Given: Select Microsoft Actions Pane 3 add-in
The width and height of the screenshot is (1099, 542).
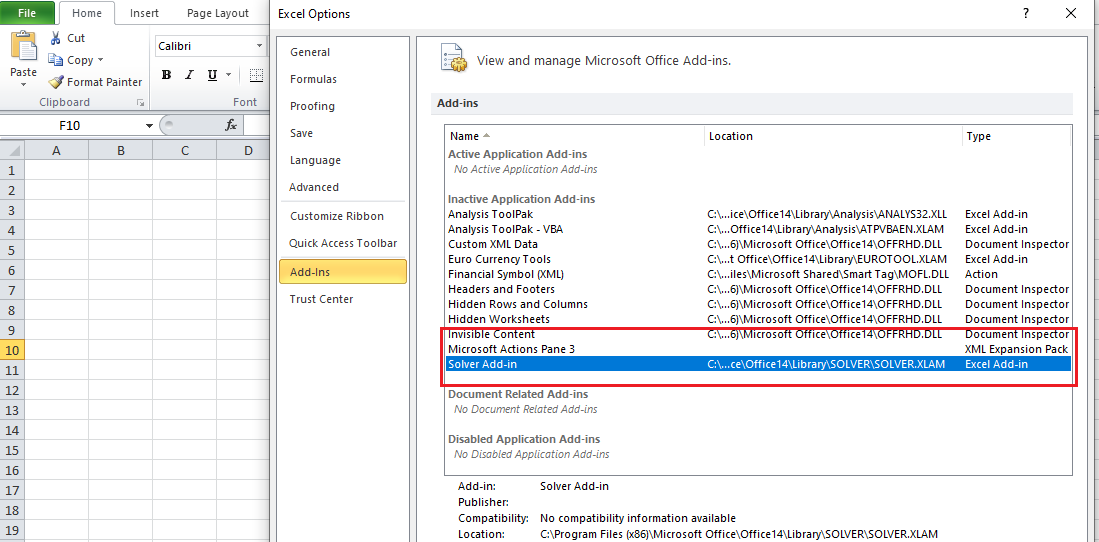Looking at the screenshot, I should click(758, 349).
